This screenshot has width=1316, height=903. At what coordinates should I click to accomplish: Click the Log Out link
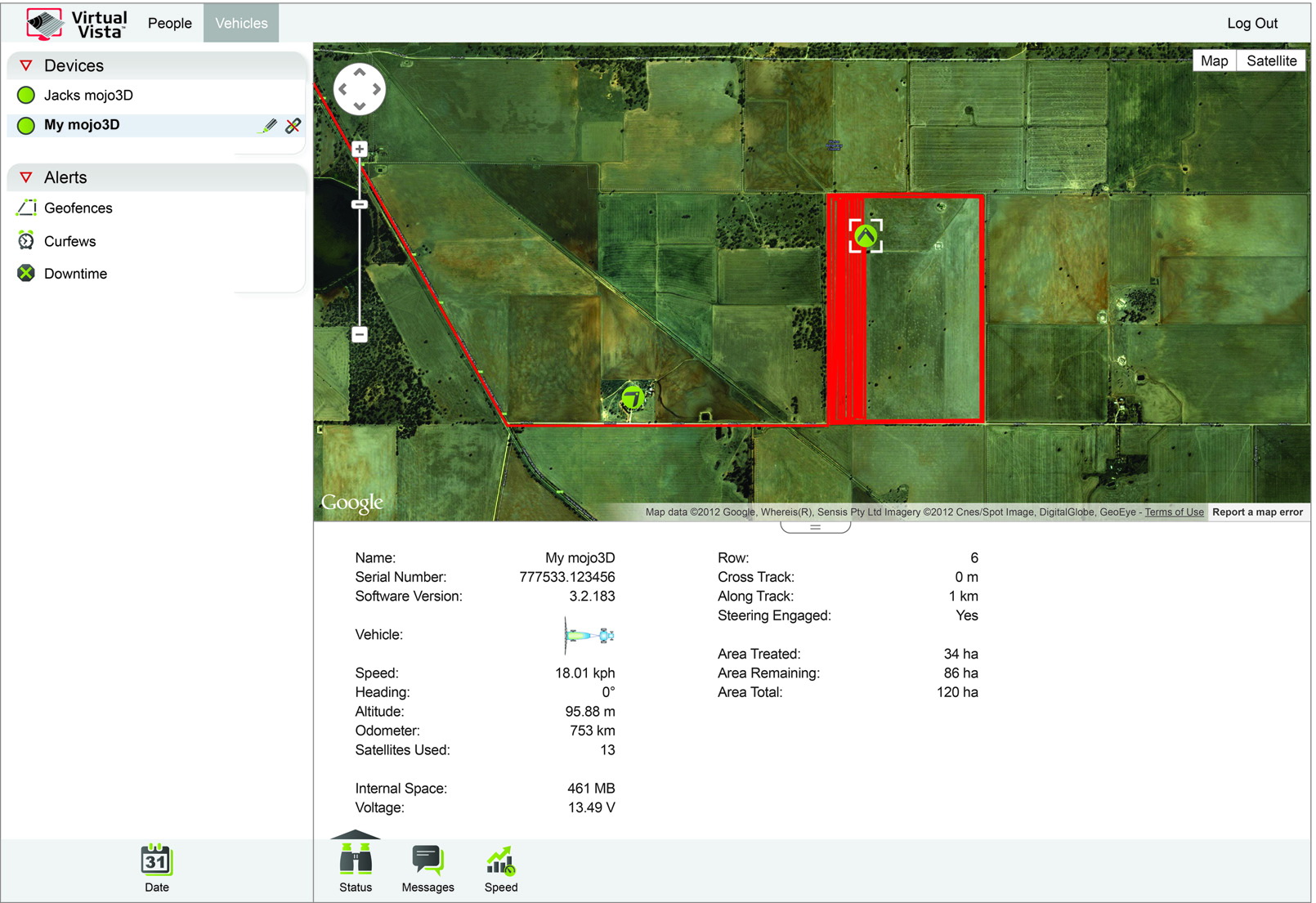(x=1251, y=24)
